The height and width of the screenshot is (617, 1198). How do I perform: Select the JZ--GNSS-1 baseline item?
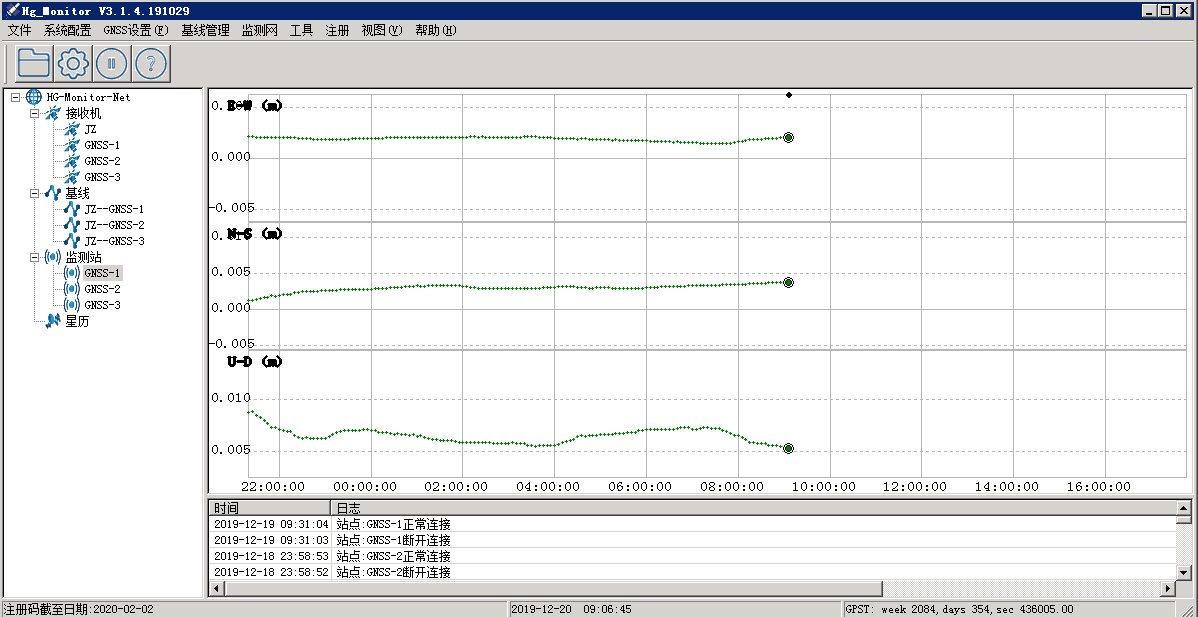click(114, 209)
